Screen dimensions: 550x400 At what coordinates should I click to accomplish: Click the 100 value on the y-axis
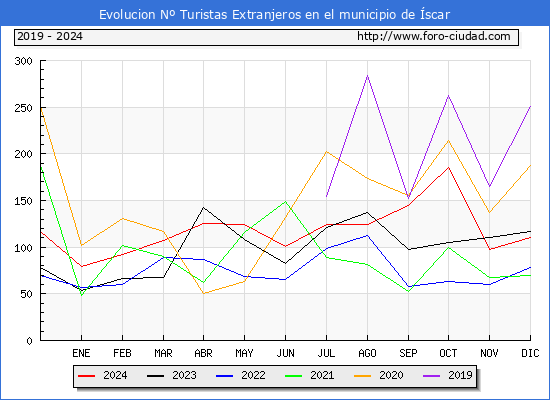[23, 248]
